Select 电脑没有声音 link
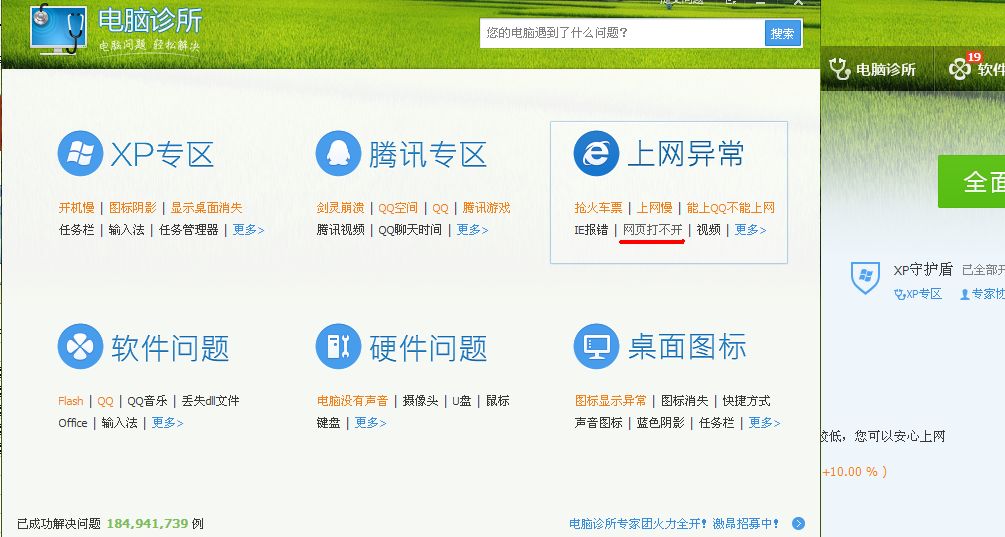Screen dimensions: 1005x537 [x=353, y=401]
